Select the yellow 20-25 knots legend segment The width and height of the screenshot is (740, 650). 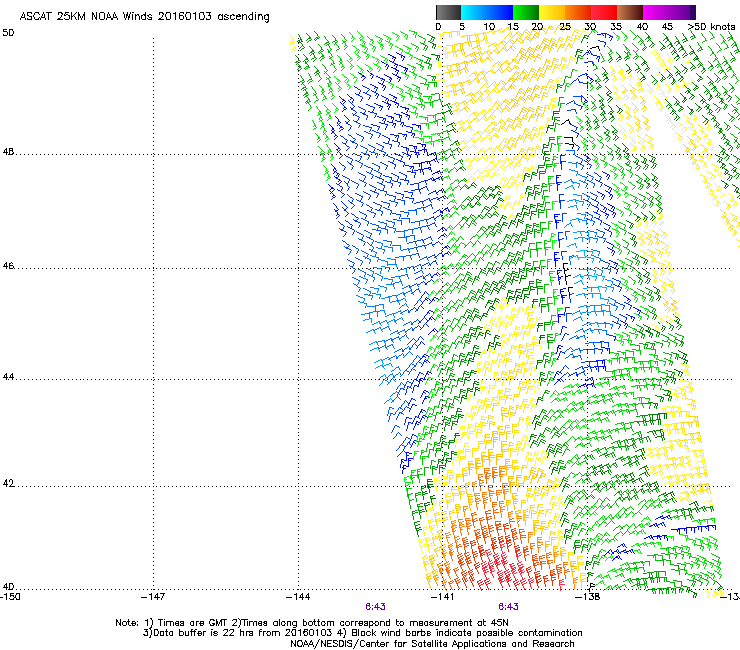[x=552, y=12]
